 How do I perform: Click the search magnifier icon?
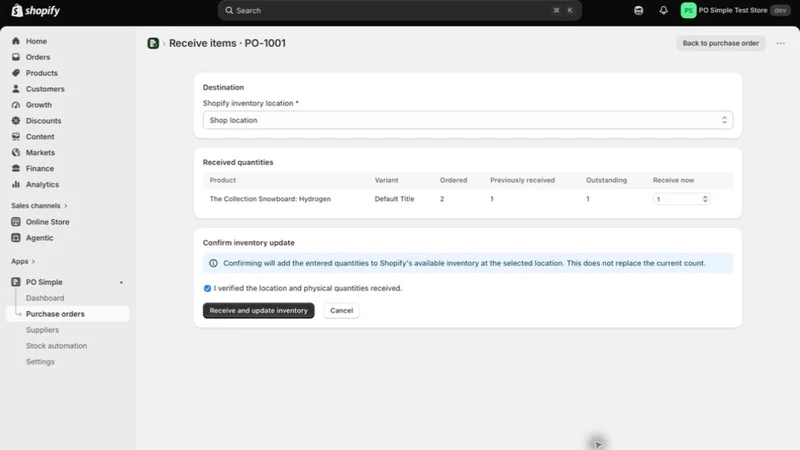tap(229, 10)
